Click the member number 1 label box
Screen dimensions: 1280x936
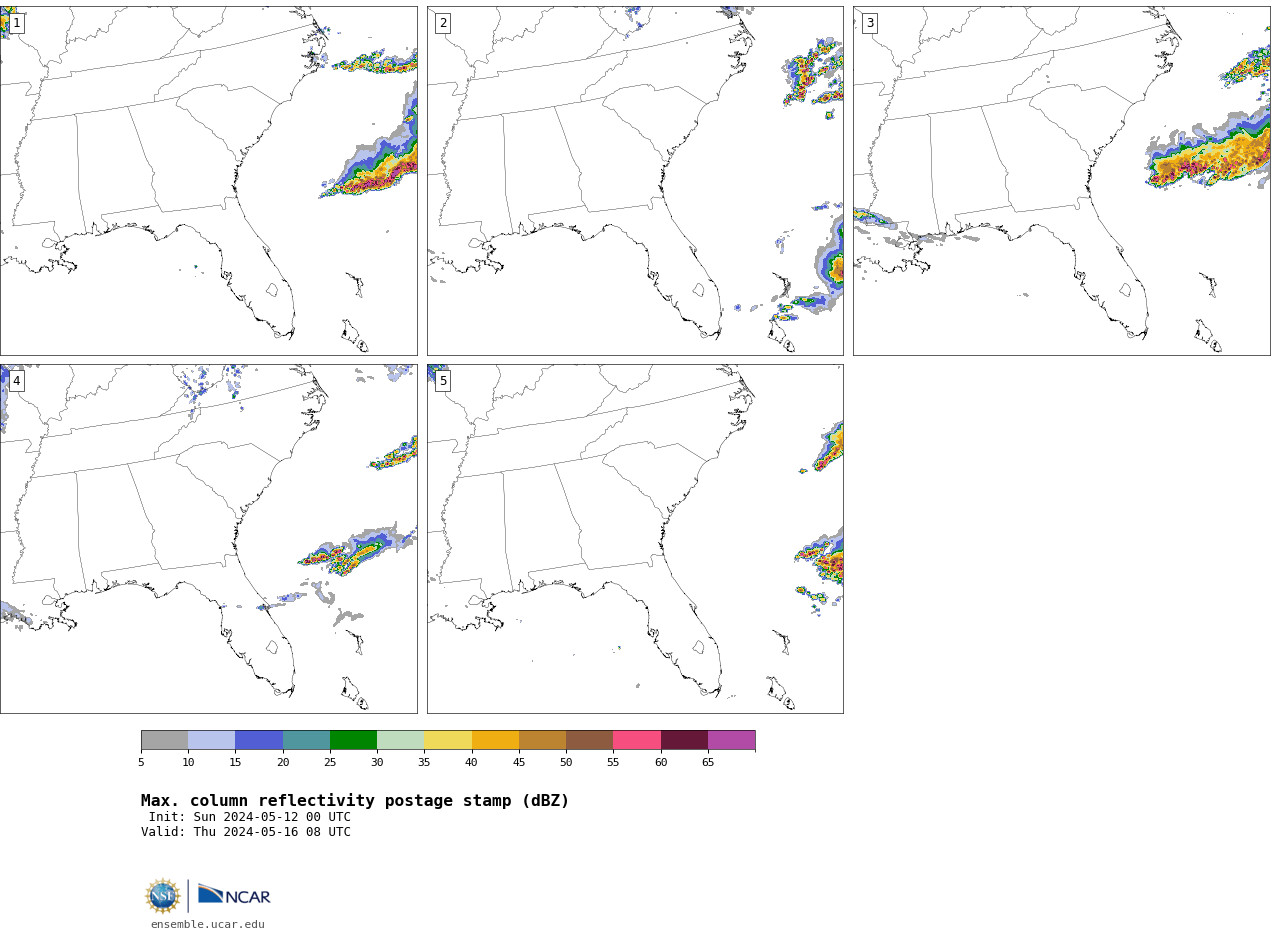16,23
